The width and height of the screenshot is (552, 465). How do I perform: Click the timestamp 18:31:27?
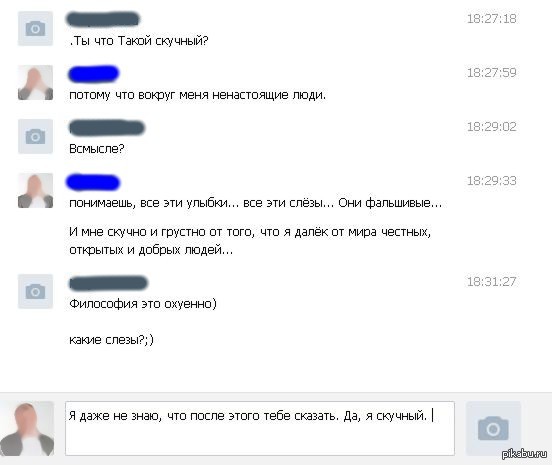(491, 282)
